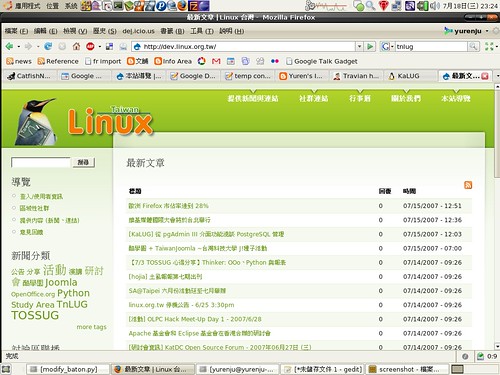Click the address bar showing dev.linux.org.tw
This screenshot has width=500, height=375.
point(244,46)
